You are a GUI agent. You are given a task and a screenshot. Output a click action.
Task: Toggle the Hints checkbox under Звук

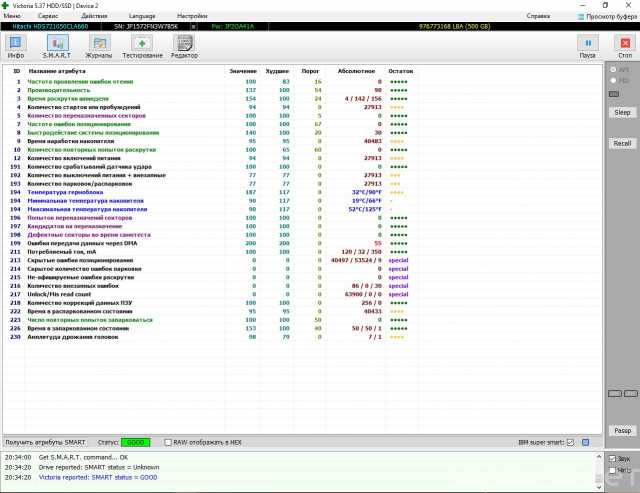coord(612,470)
